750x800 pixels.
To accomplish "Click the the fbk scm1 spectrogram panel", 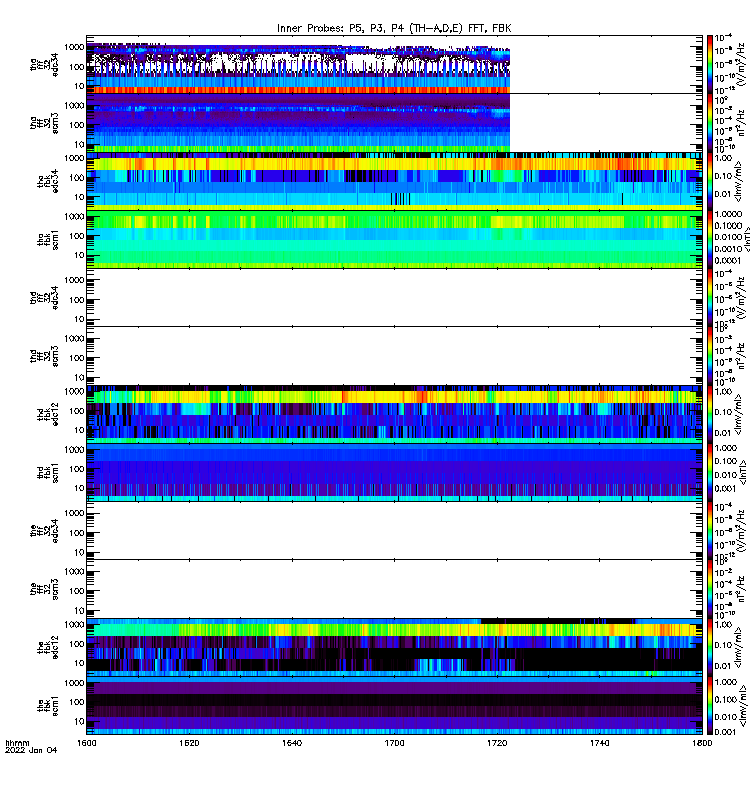I will (394, 706).
